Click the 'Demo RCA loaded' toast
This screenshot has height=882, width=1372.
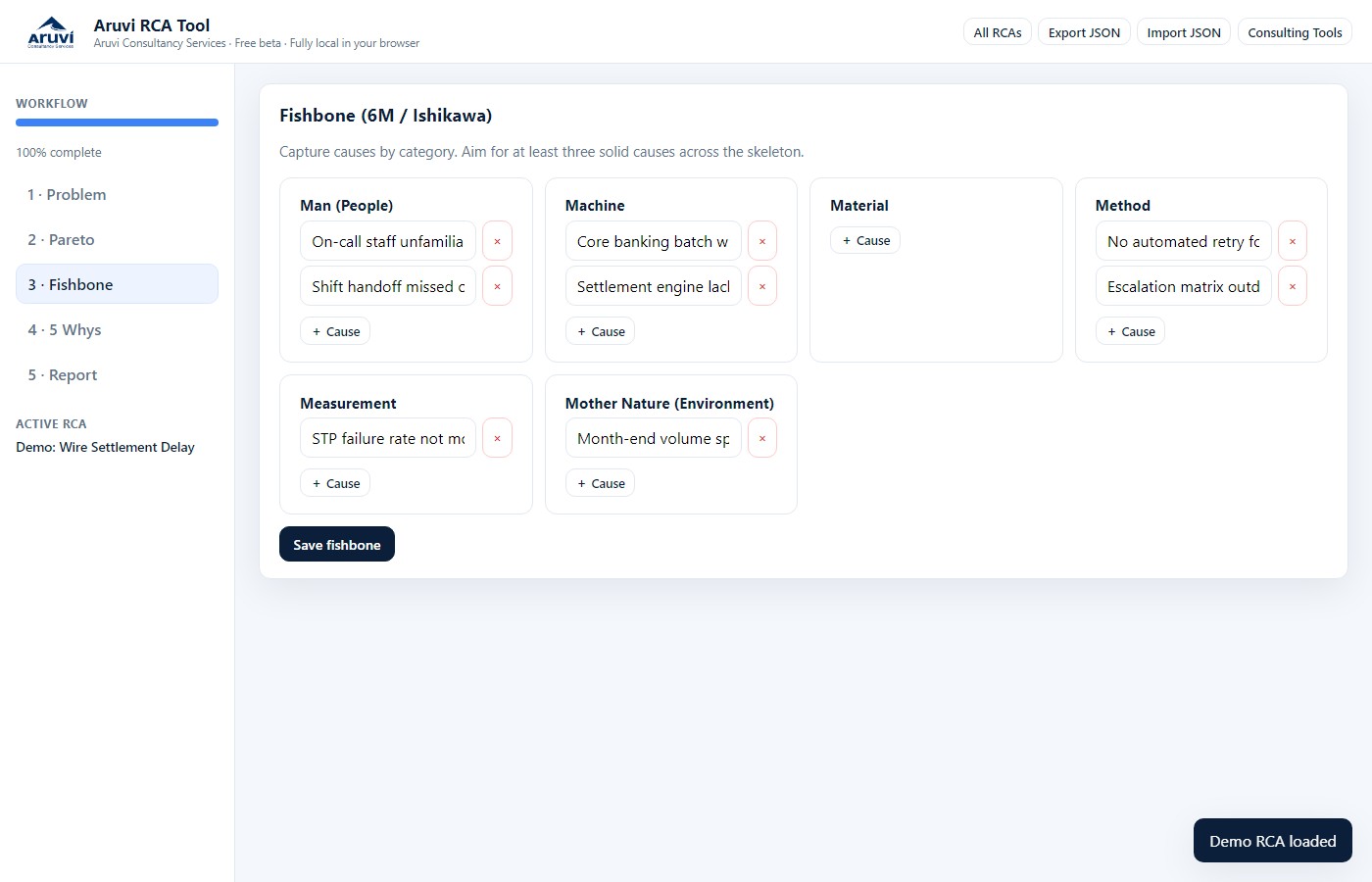[1272, 841]
